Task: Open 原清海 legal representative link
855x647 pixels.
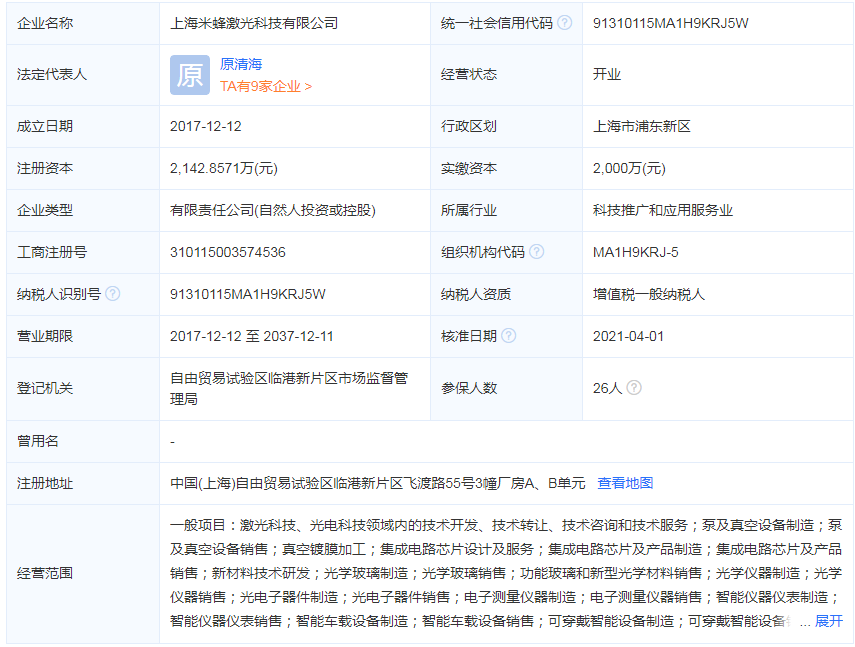Action: [x=241, y=64]
